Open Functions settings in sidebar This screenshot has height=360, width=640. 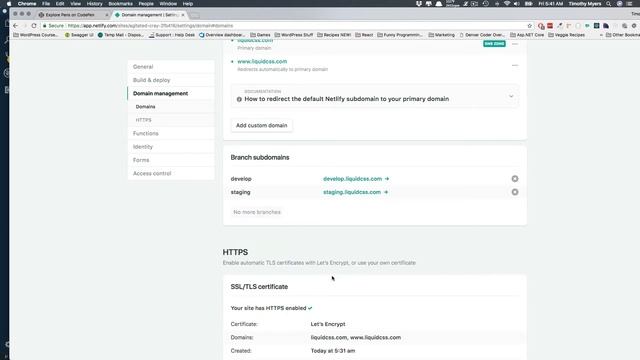coord(171,133)
